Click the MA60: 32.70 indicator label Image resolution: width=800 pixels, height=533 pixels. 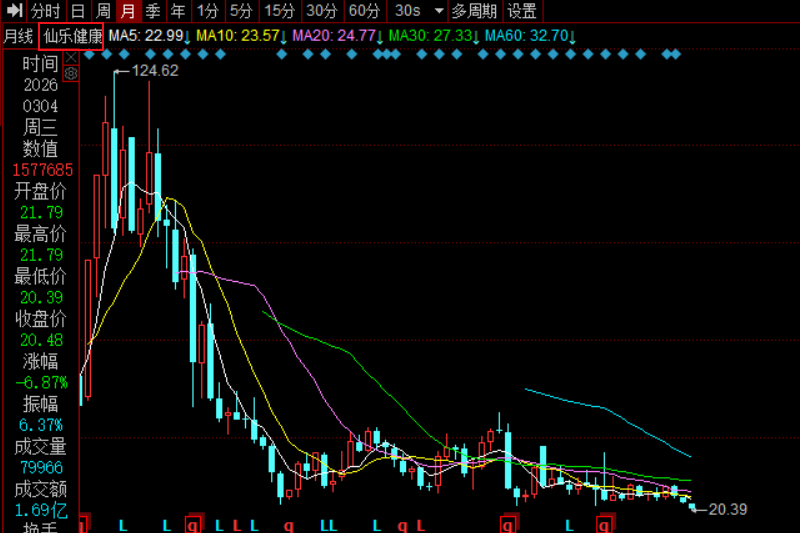(530, 36)
